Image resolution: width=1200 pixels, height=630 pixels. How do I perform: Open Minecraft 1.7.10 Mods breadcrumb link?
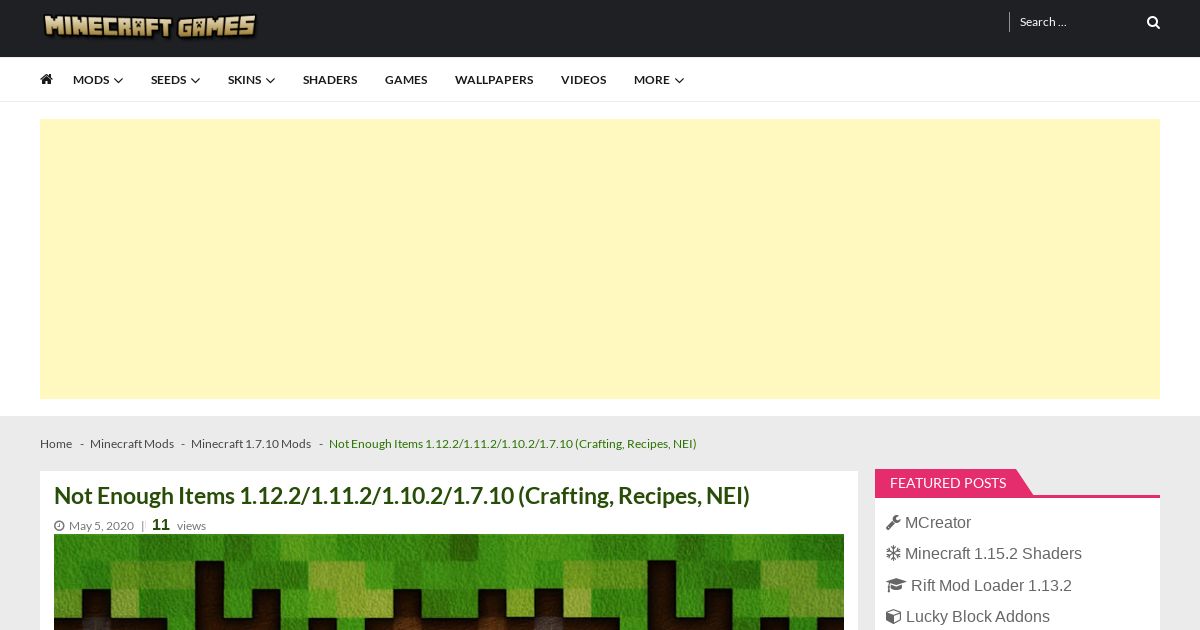(x=251, y=444)
